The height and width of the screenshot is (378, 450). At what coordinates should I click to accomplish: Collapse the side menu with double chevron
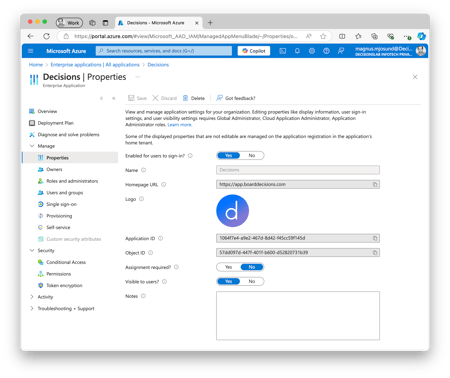[x=113, y=98]
